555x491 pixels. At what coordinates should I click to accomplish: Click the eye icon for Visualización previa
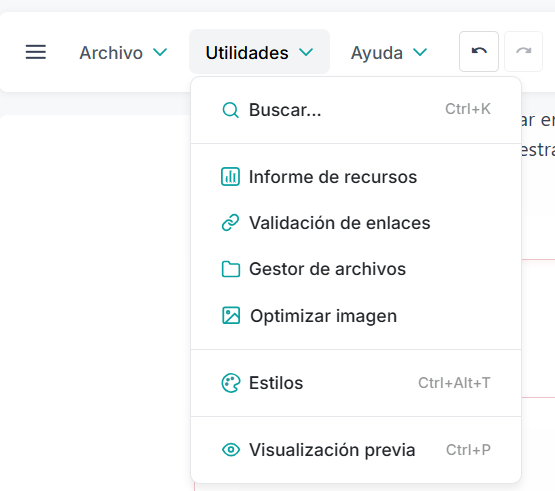pos(231,450)
